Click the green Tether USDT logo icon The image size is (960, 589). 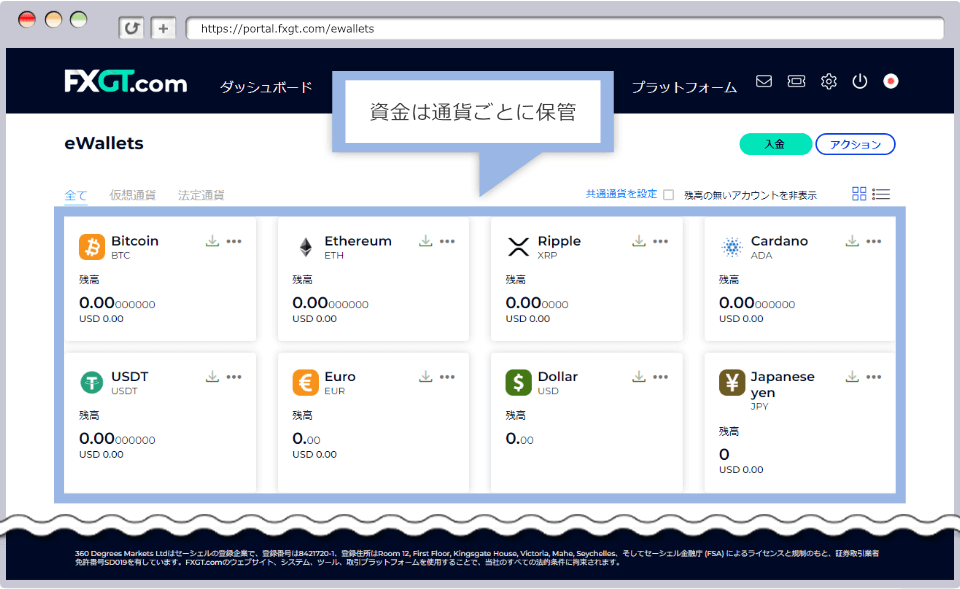(92, 383)
